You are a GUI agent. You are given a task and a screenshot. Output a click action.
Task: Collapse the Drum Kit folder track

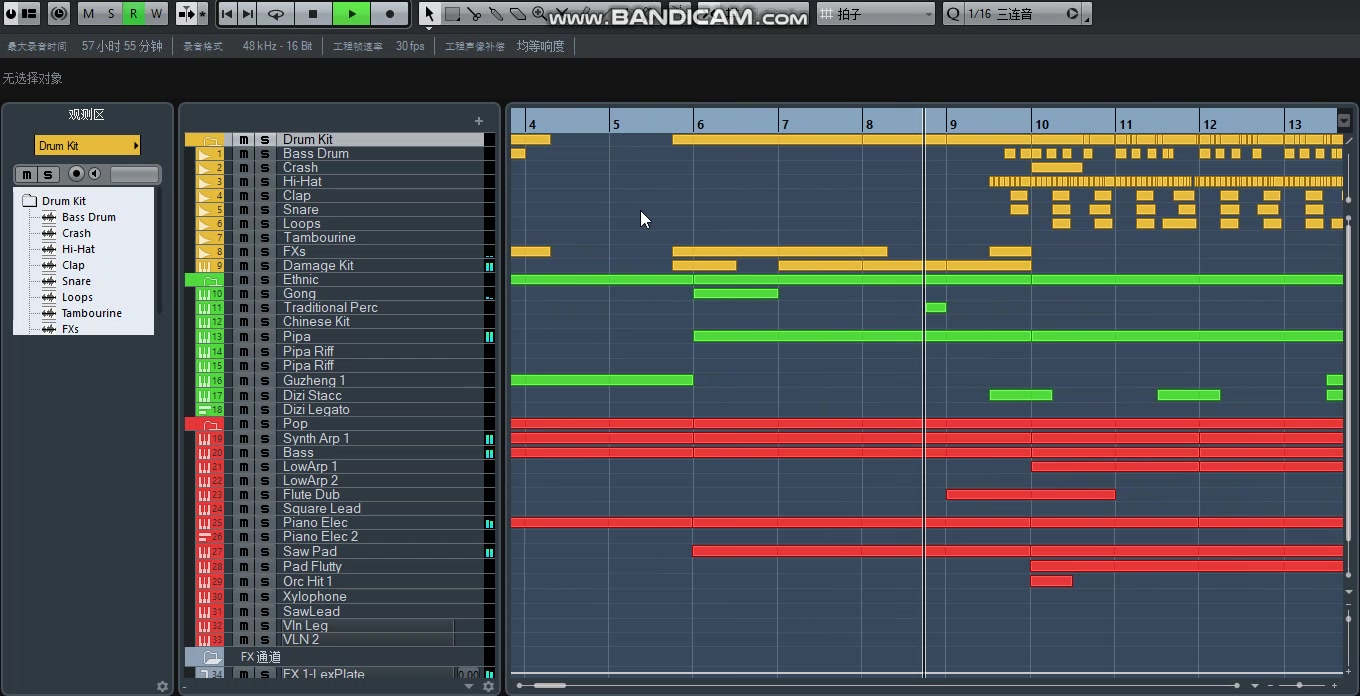[x=210, y=140]
